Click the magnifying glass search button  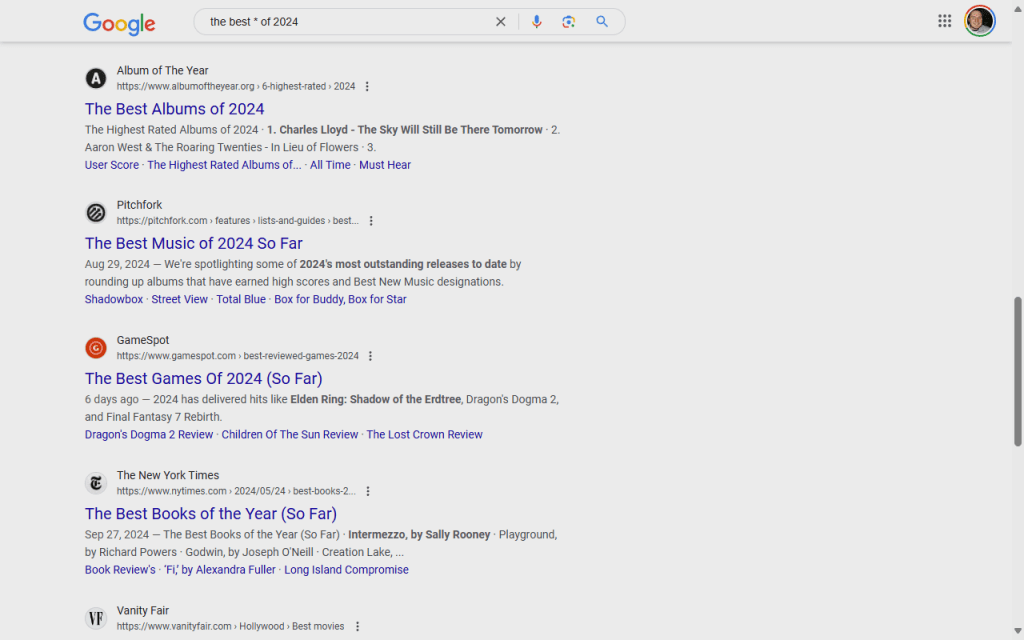[602, 22]
